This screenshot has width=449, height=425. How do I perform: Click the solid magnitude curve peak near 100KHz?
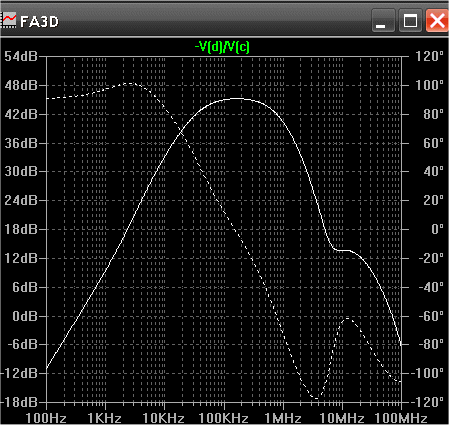click(237, 98)
